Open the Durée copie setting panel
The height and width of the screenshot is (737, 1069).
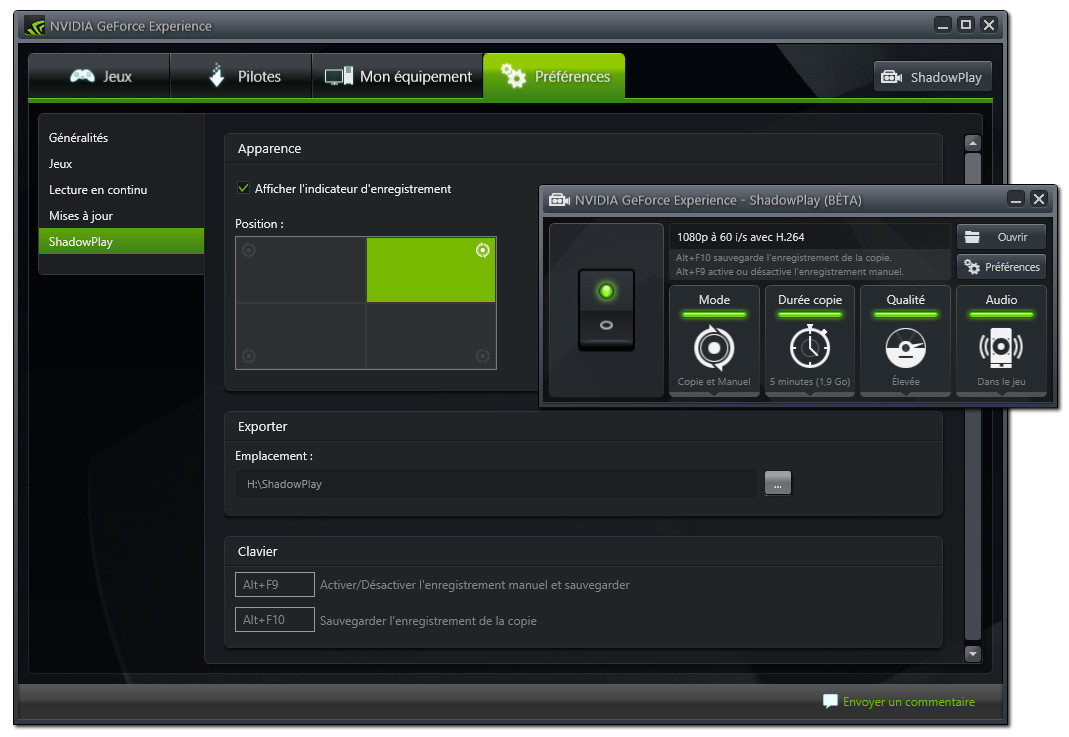tap(810, 341)
